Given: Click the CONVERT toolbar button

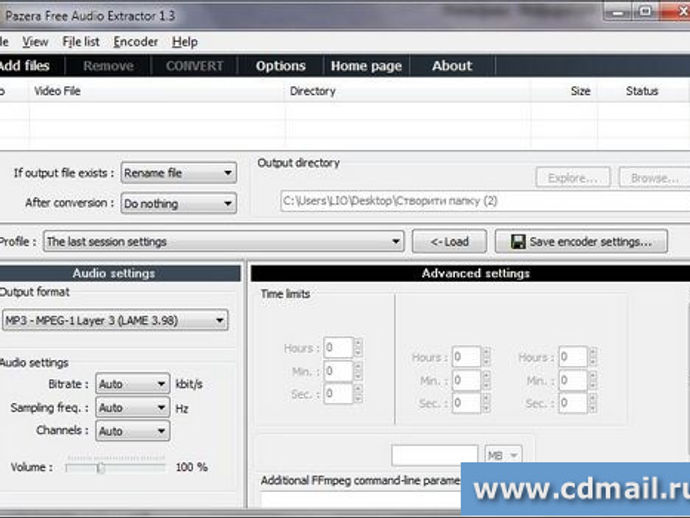Looking at the screenshot, I should point(194,66).
